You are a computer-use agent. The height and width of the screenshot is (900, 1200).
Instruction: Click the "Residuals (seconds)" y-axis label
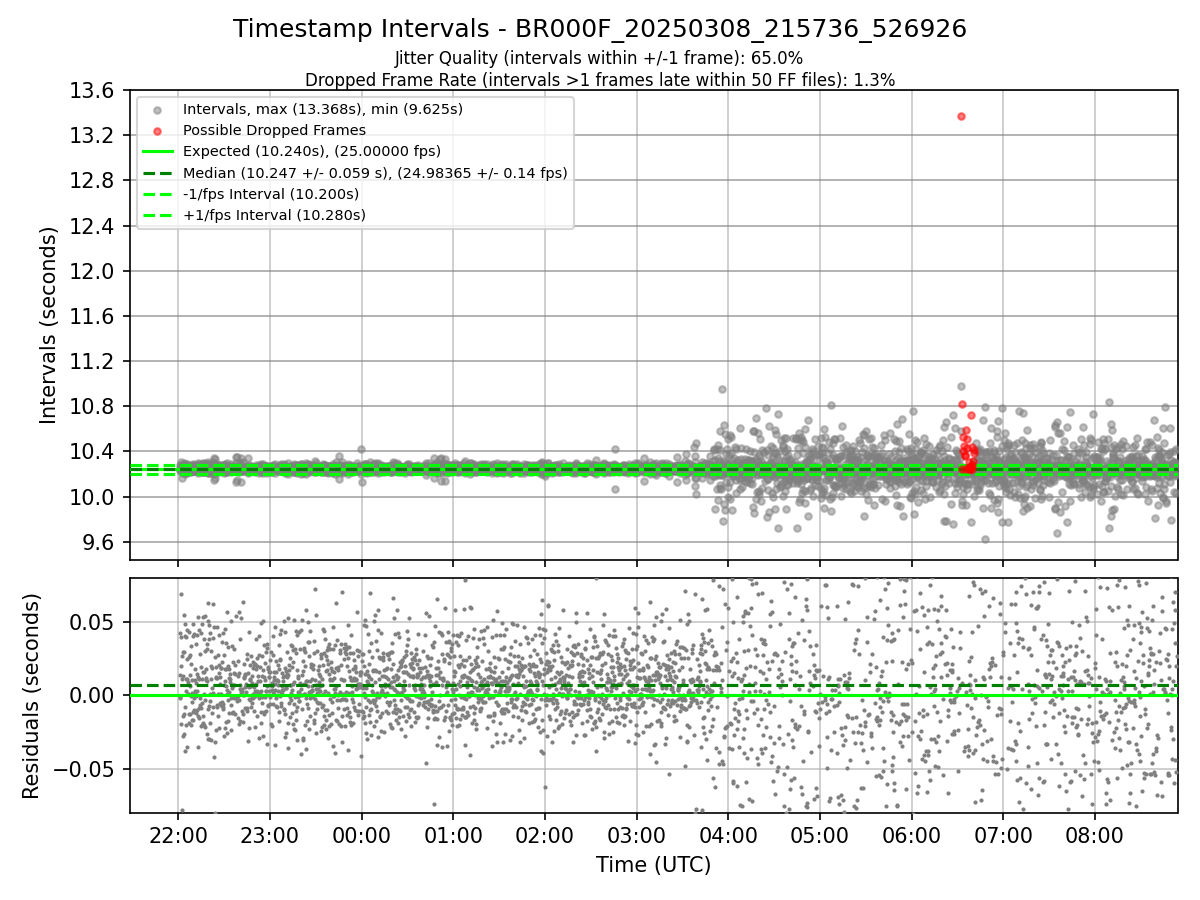(x=32, y=696)
